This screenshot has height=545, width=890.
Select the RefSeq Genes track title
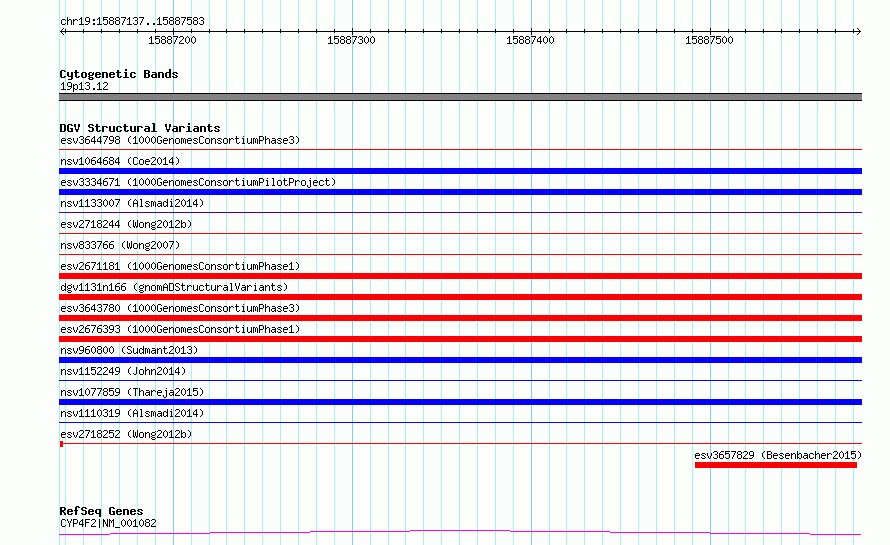(x=101, y=511)
